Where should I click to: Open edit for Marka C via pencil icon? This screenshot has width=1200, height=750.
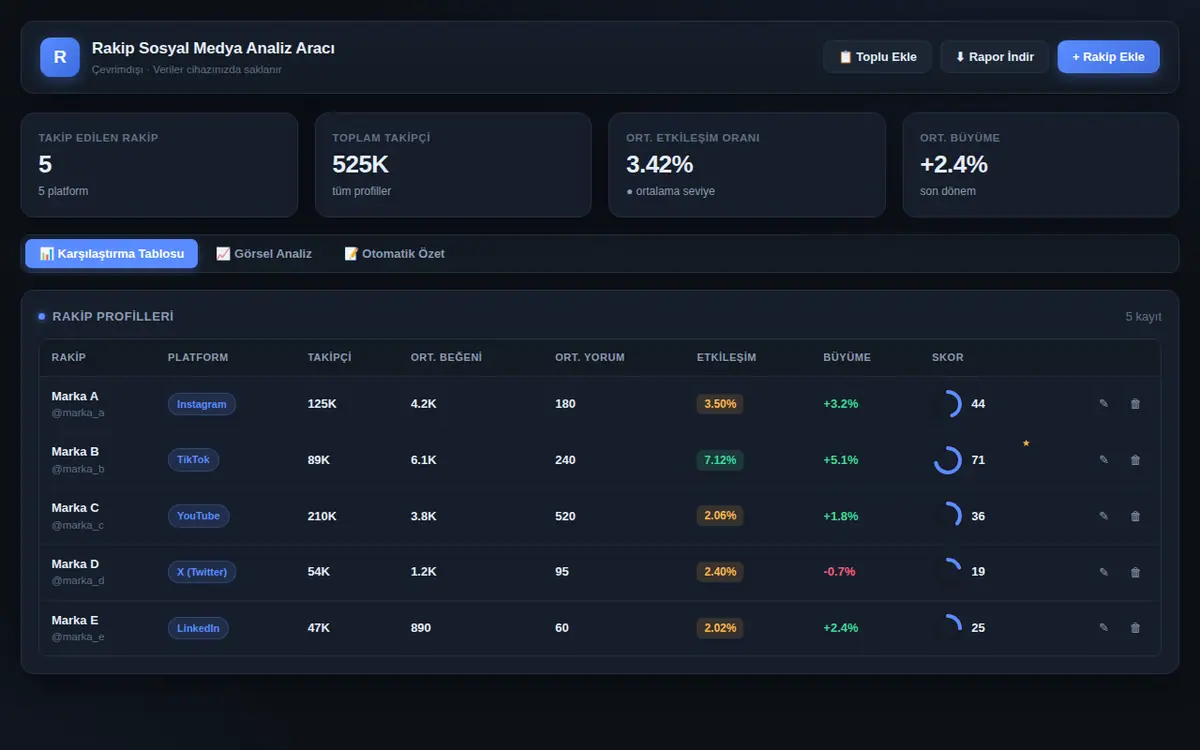(1104, 516)
